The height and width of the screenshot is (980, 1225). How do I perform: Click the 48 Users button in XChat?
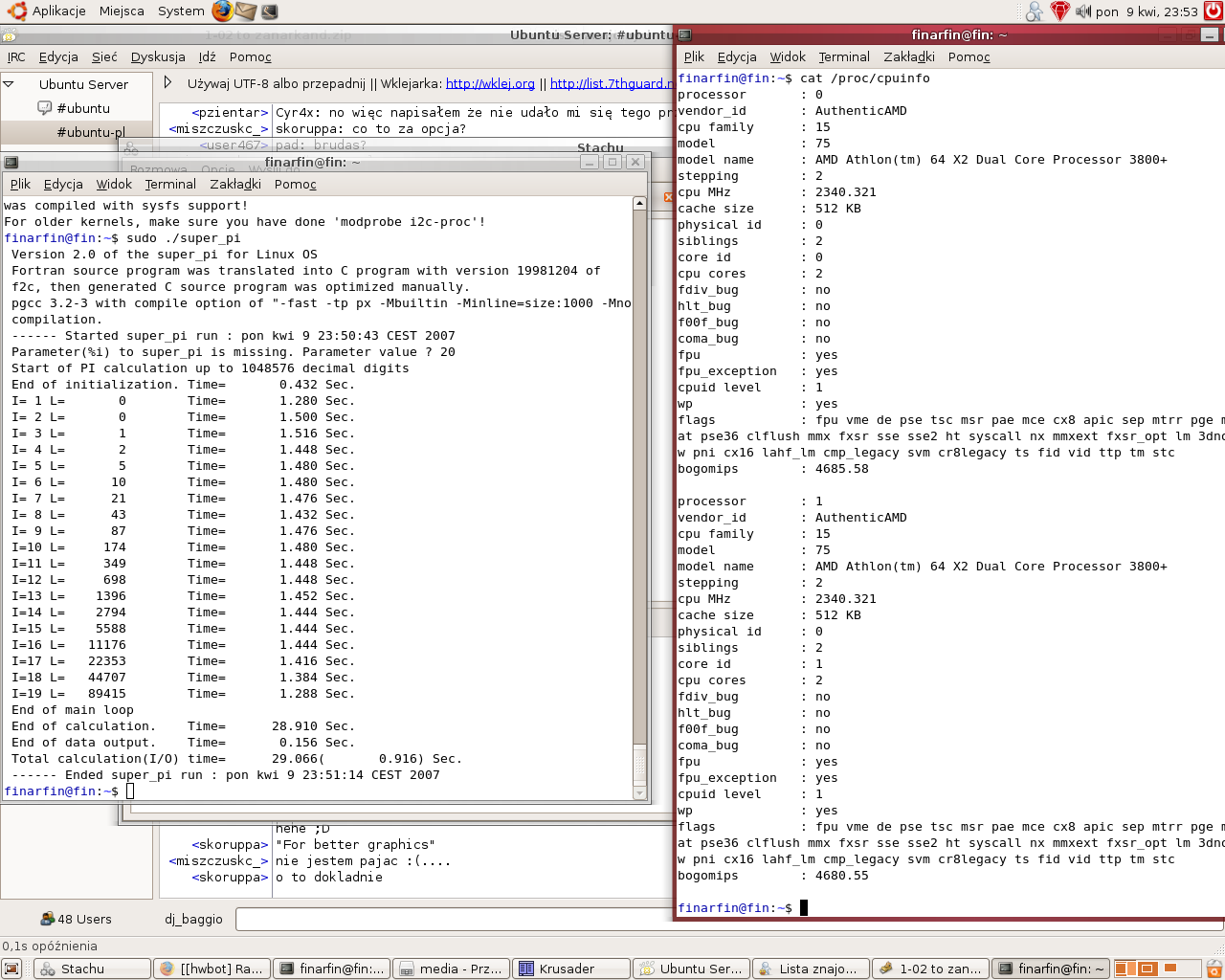[77, 919]
